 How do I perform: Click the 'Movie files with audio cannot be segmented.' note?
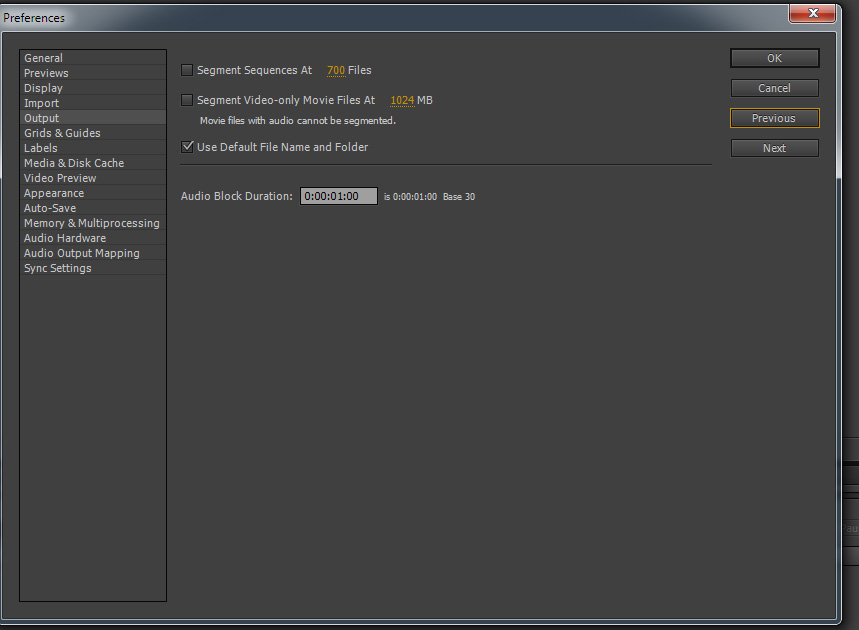[x=297, y=121]
